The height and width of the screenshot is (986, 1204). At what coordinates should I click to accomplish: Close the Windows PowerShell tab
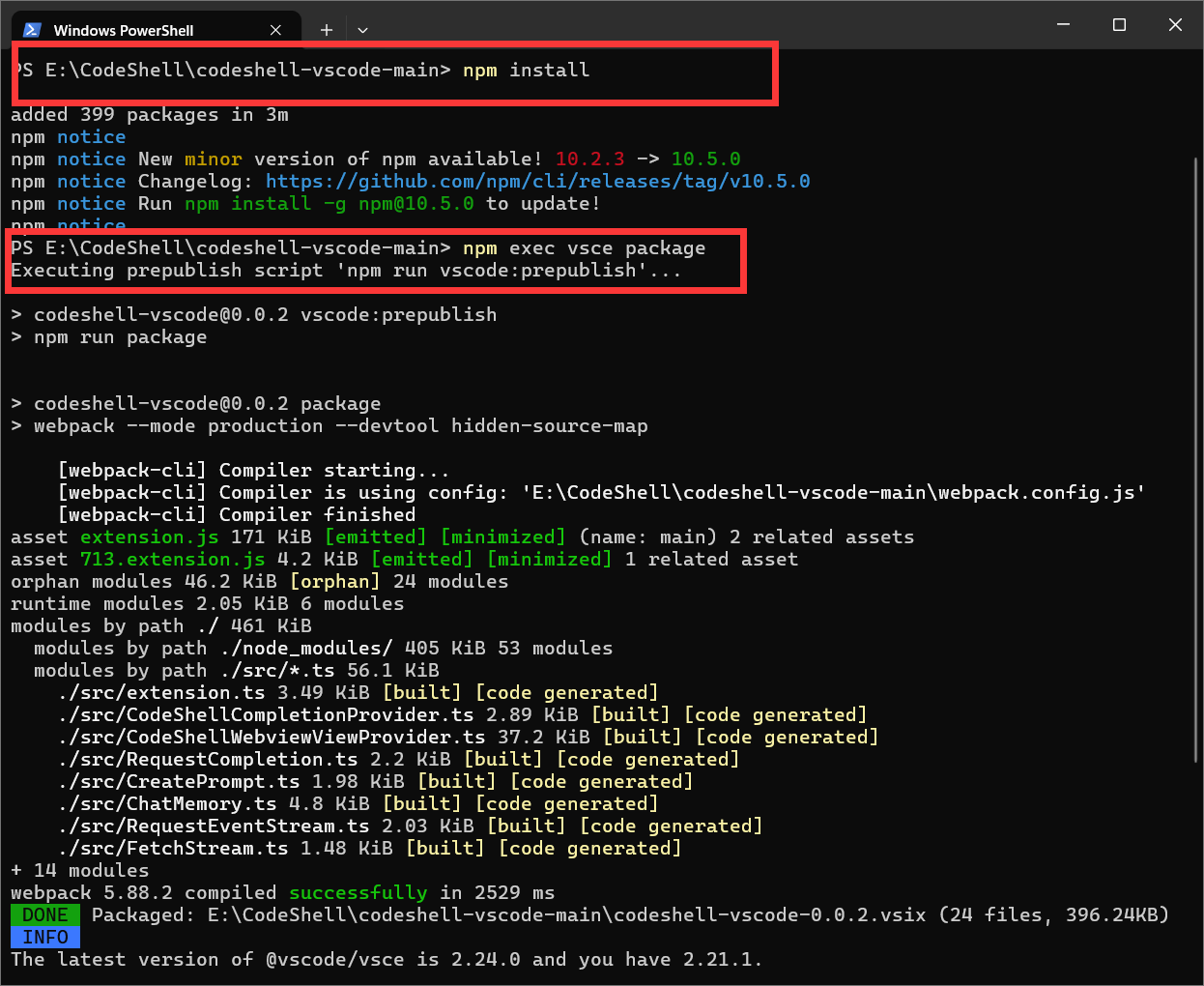click(x=275, y=30)
